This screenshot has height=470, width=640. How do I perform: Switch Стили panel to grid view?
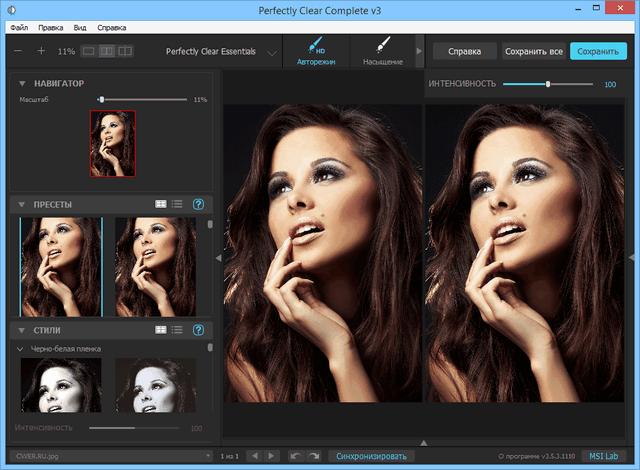[160, 329]
